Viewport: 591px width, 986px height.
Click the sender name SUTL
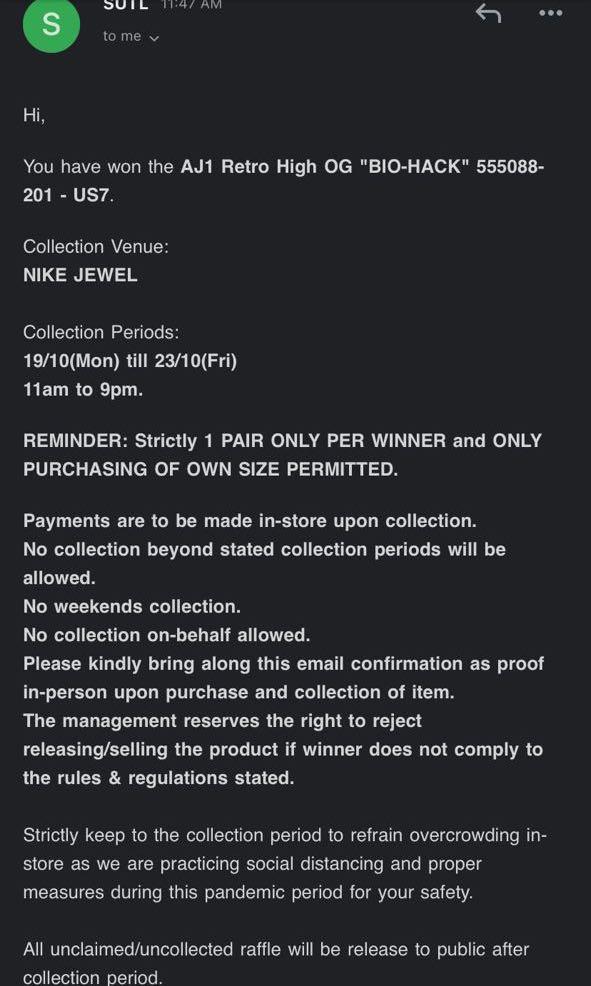tap(125, 5)
